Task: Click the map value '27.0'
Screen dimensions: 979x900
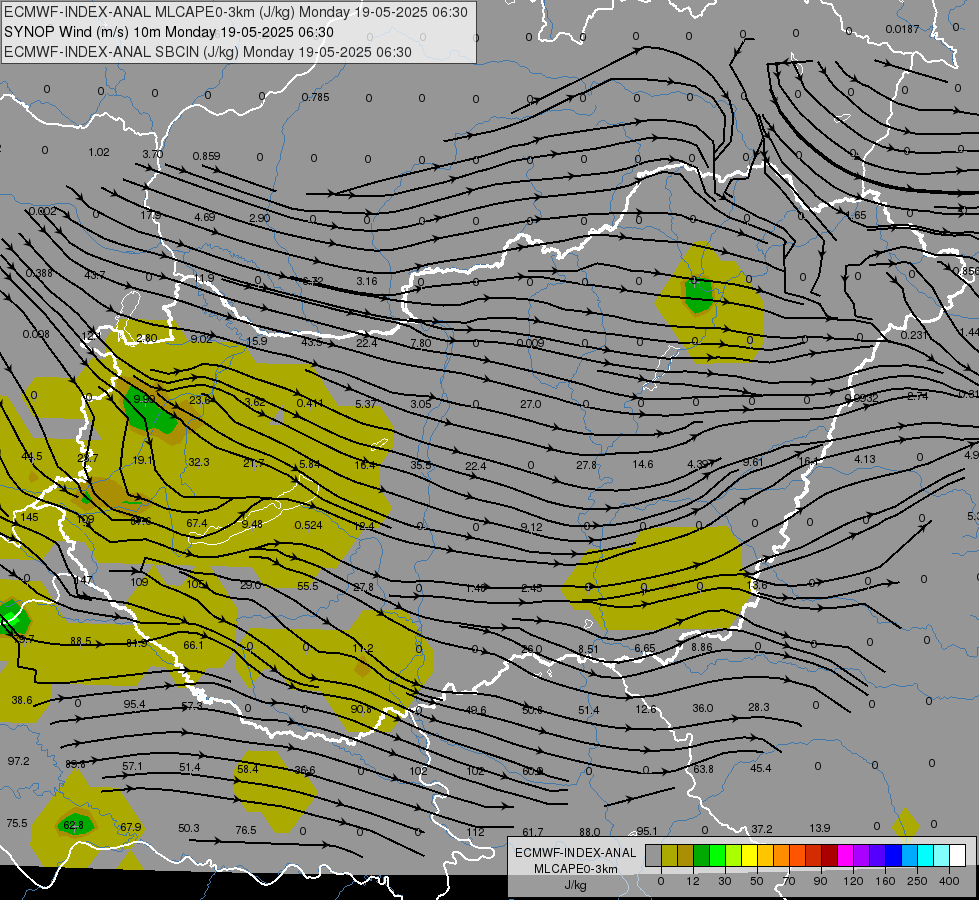Action: 531,404
